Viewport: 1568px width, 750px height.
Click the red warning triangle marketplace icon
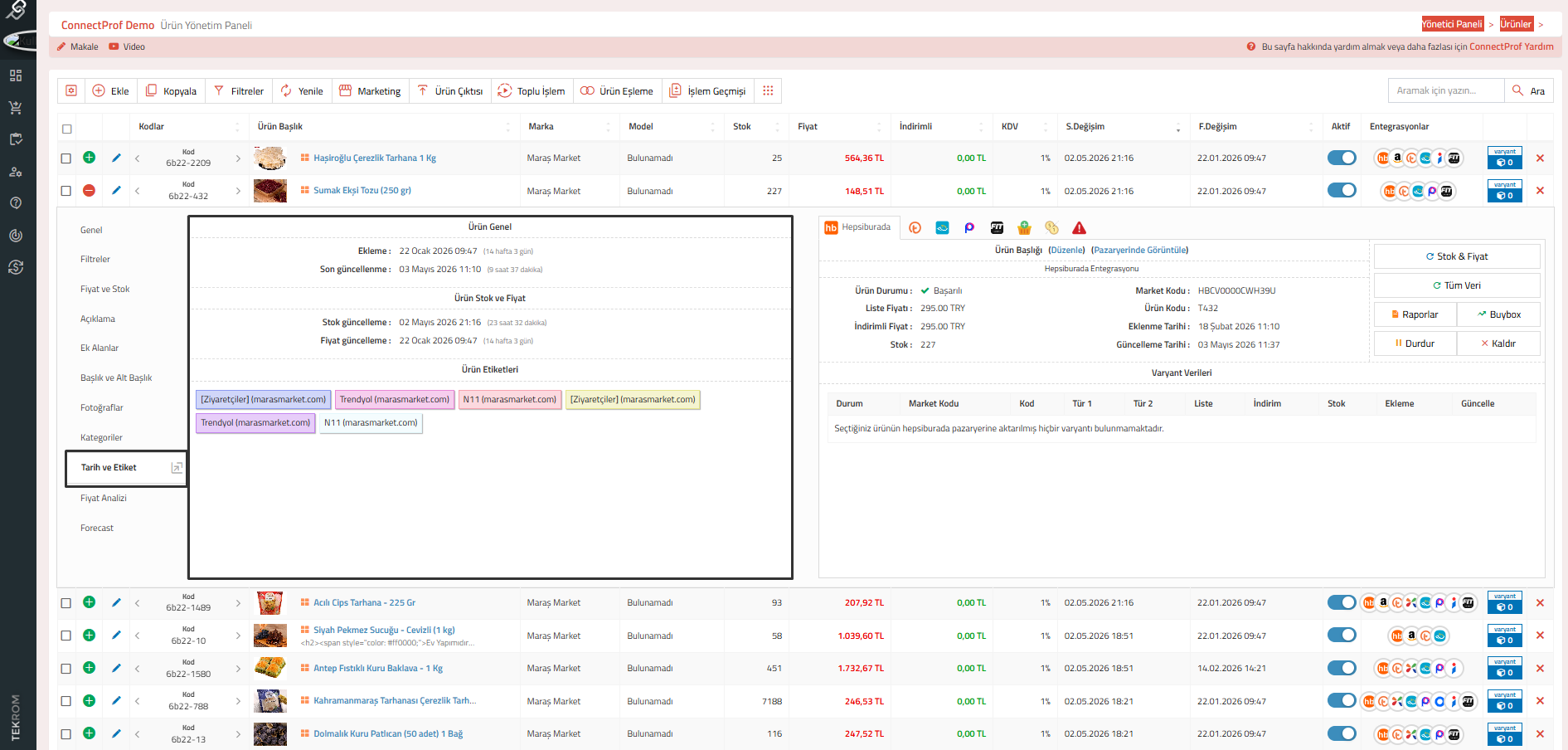click(x=1079, y=228)
